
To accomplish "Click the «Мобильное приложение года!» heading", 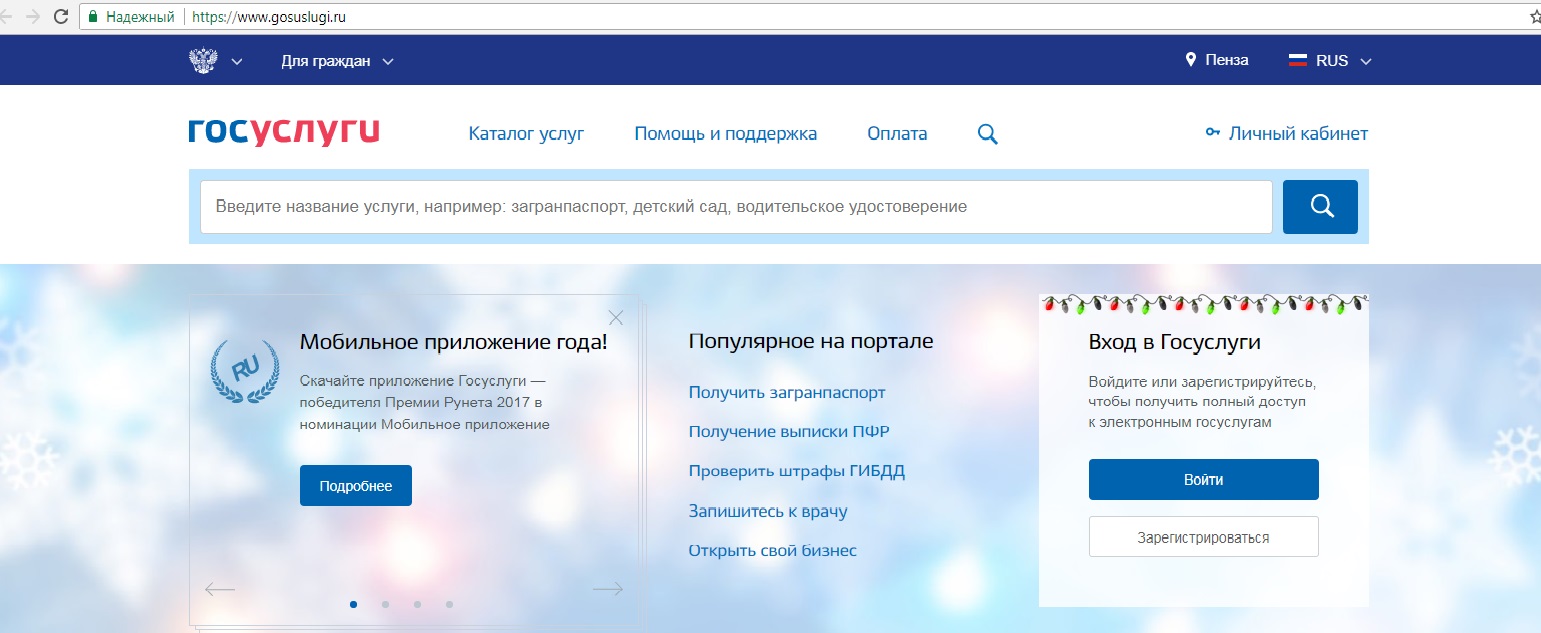I will tap(453, 342).
